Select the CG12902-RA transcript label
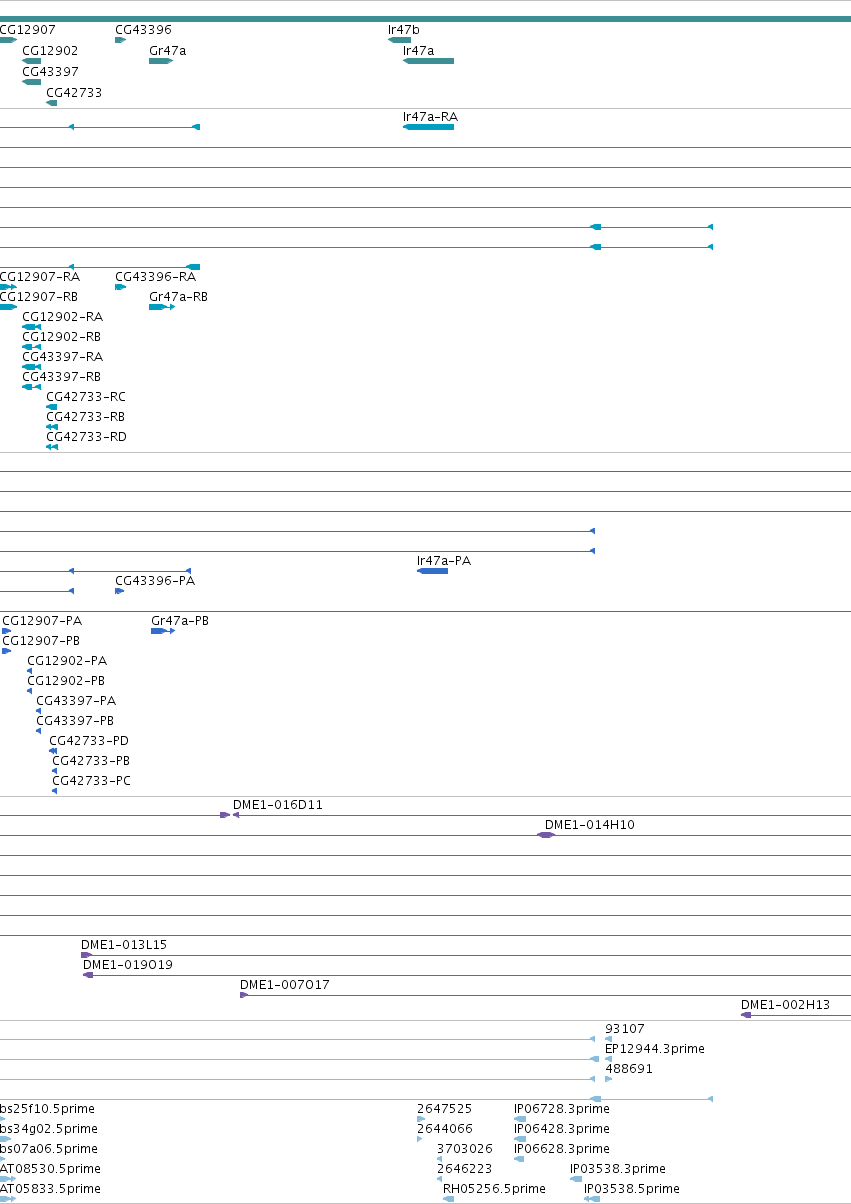This screenshot has width=851, height=1204. point(62,316)
